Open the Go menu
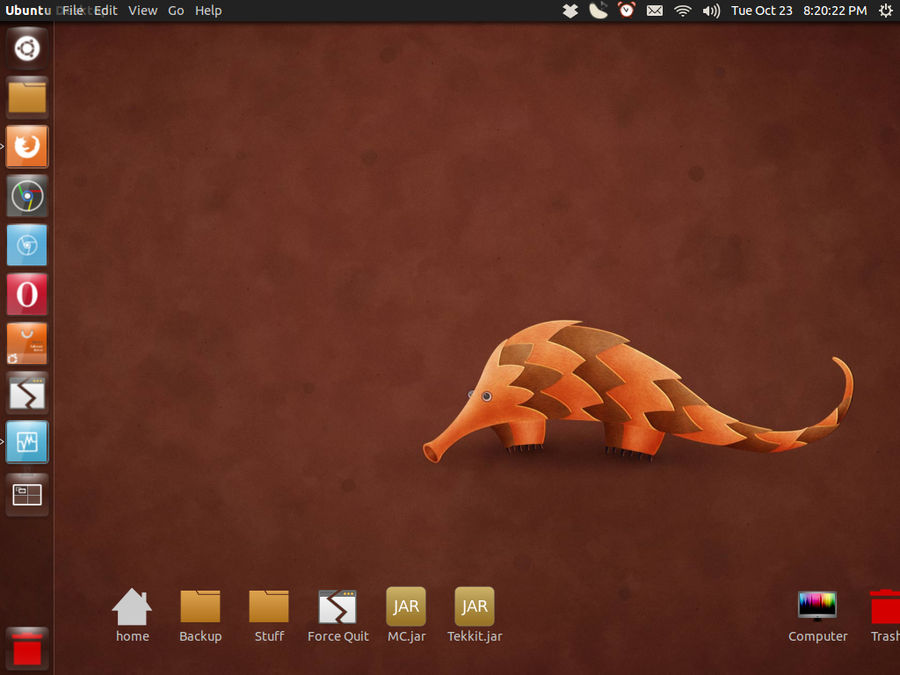Viewport: 900px width, 675px height. pos(176,10)
